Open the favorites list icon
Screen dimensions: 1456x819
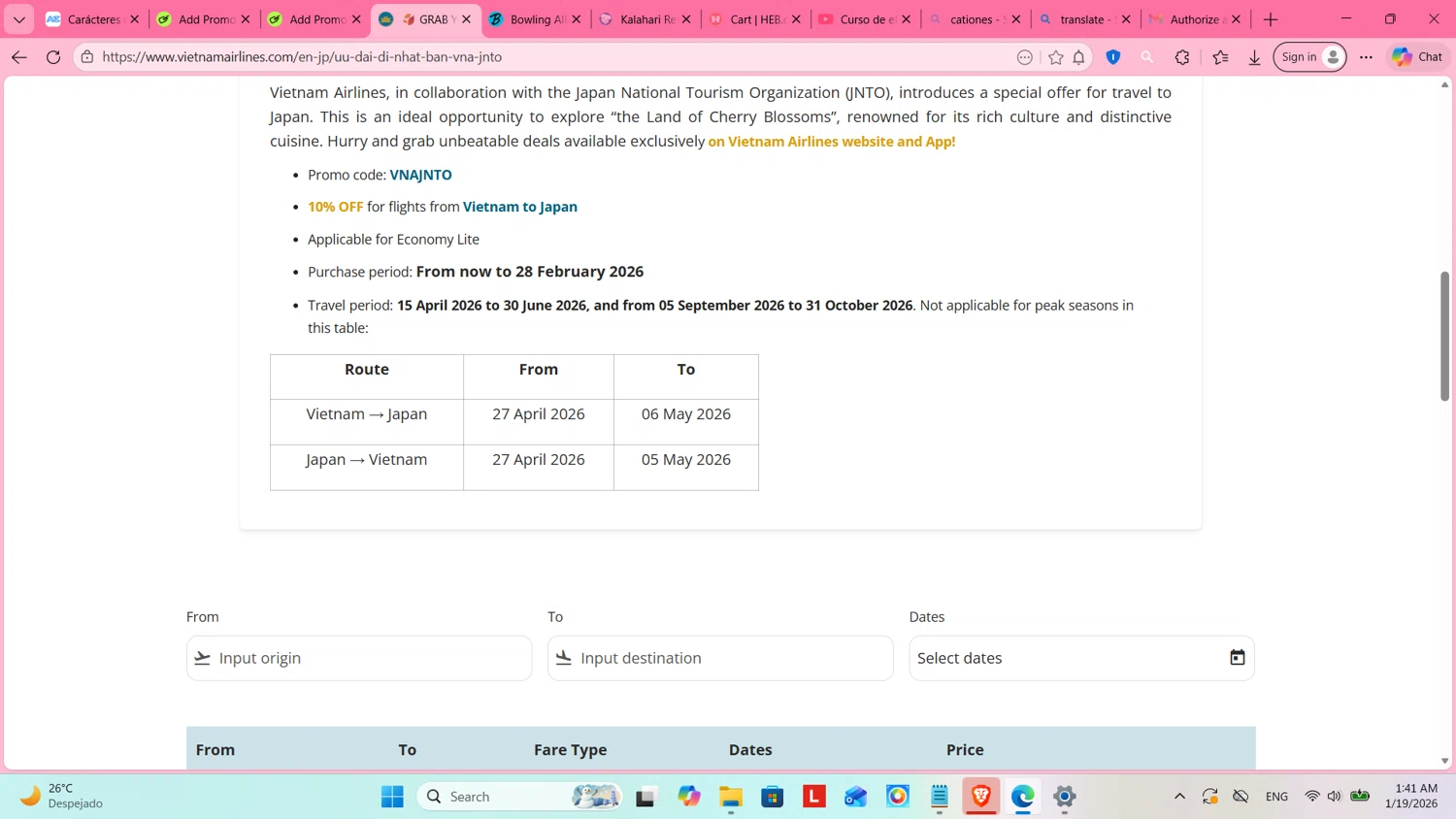[x=1220, y=57]
